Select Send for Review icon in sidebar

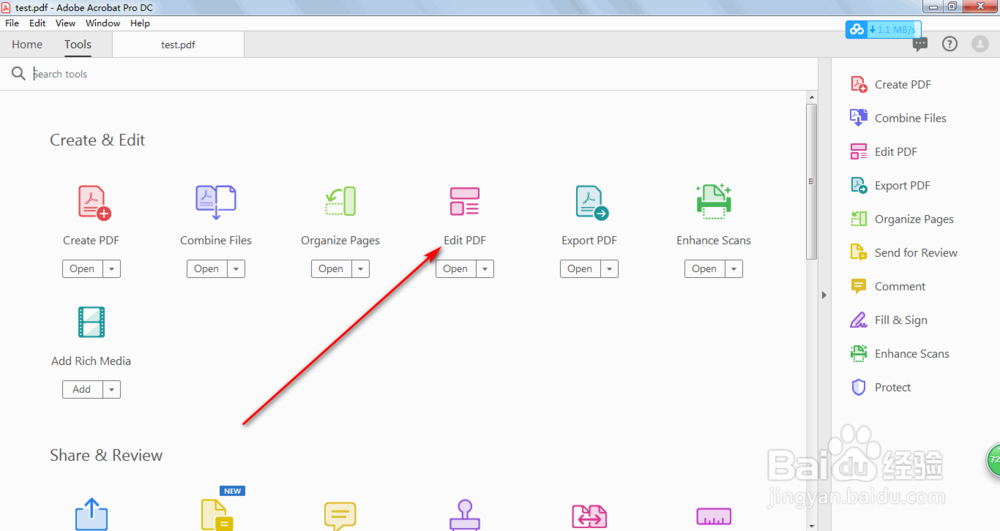[858, 252]
